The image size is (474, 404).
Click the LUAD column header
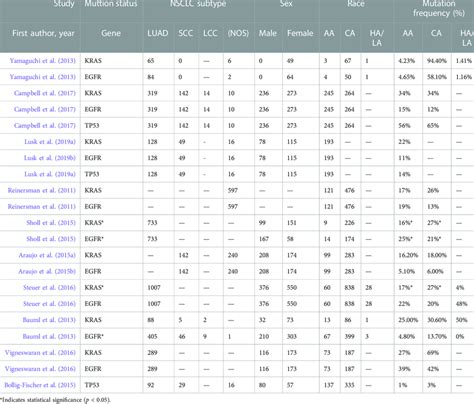pyautogui.click(x=158, y=33)
